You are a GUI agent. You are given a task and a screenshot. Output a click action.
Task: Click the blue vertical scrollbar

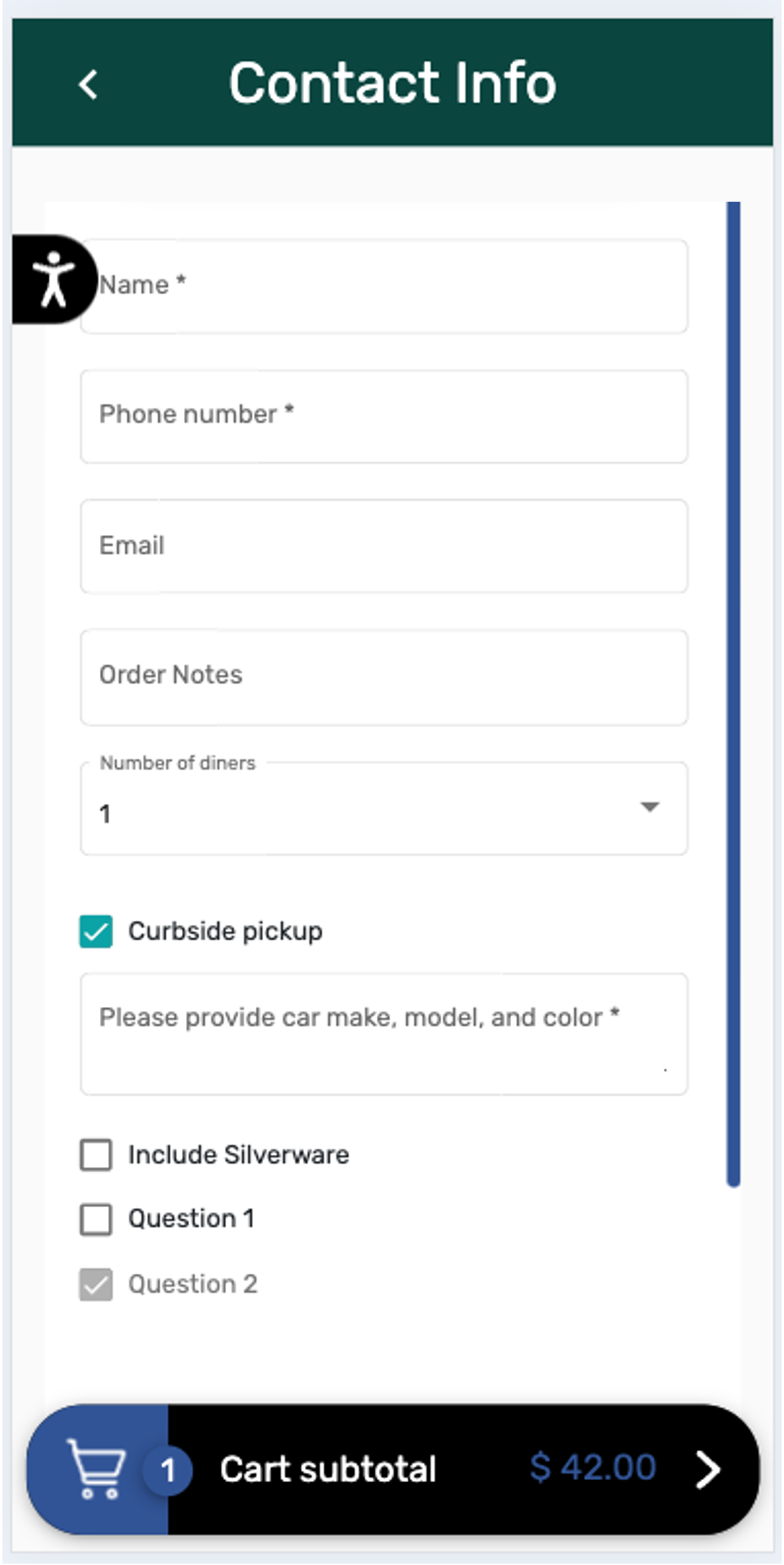pyautogui.click(x=733, y=693)
